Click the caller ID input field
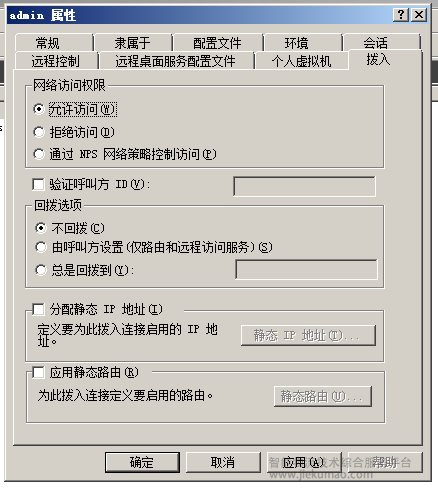This screenshot has width=438, height=491. point(305,187)
